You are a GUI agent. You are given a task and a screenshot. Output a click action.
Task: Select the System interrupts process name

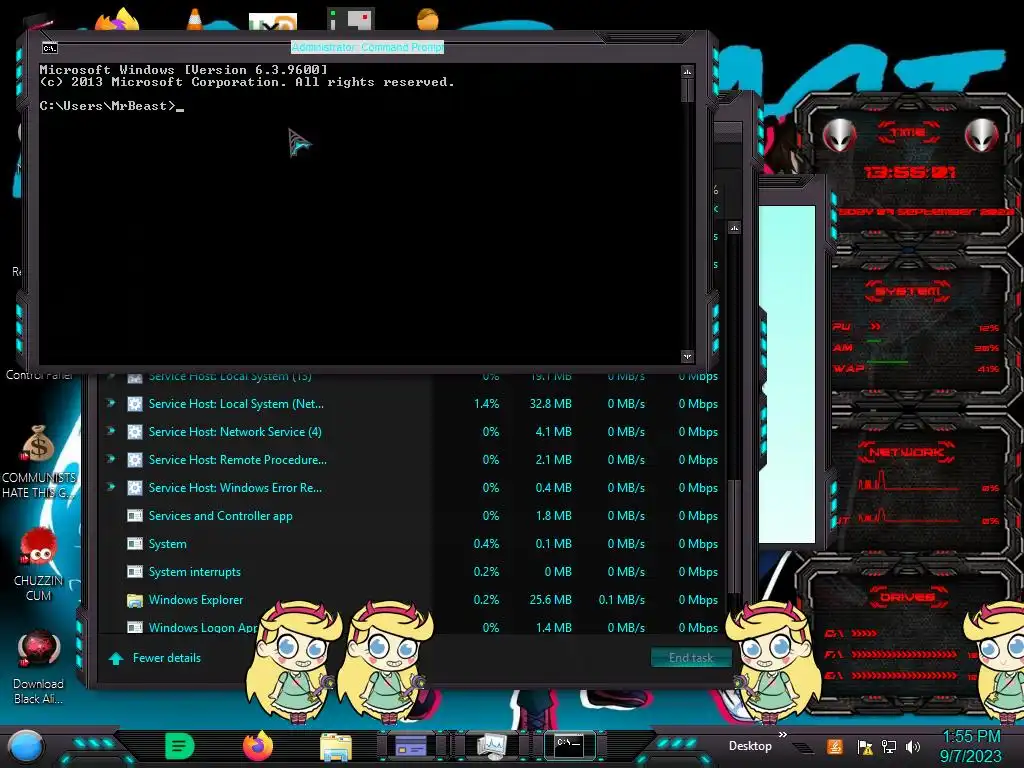pos(195,571)
